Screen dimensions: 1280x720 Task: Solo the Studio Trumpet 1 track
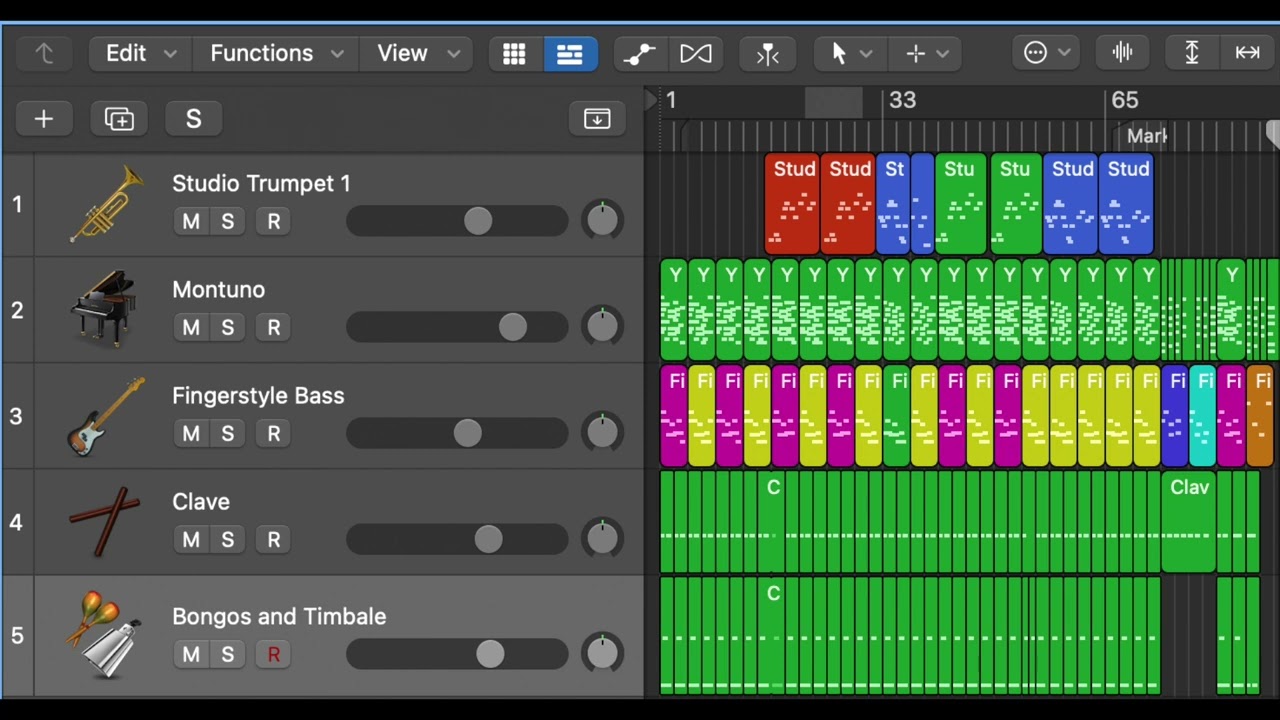coord(228,221)
